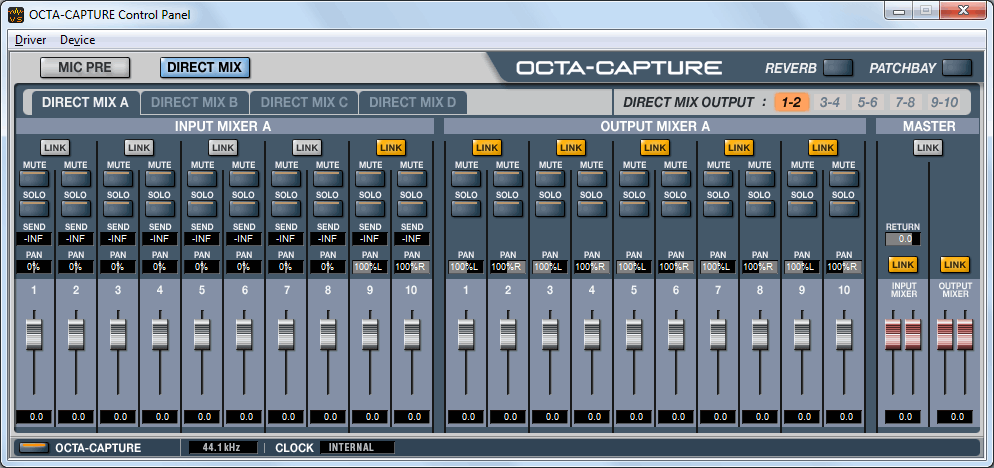
Task: Click the top LINK button in MASTER section
Action: [x=928, y=148]
